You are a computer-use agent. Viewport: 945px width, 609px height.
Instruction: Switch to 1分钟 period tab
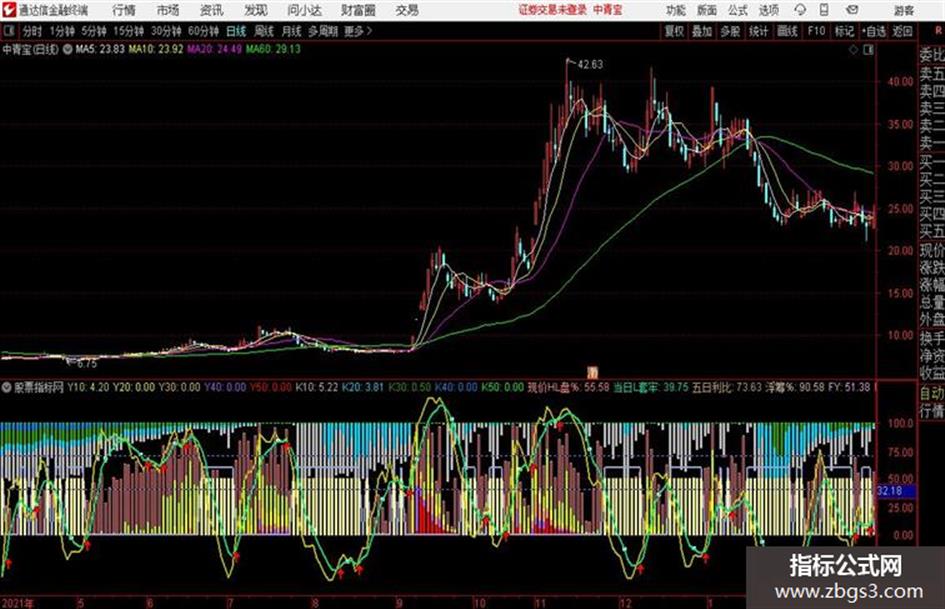point(61,31)
